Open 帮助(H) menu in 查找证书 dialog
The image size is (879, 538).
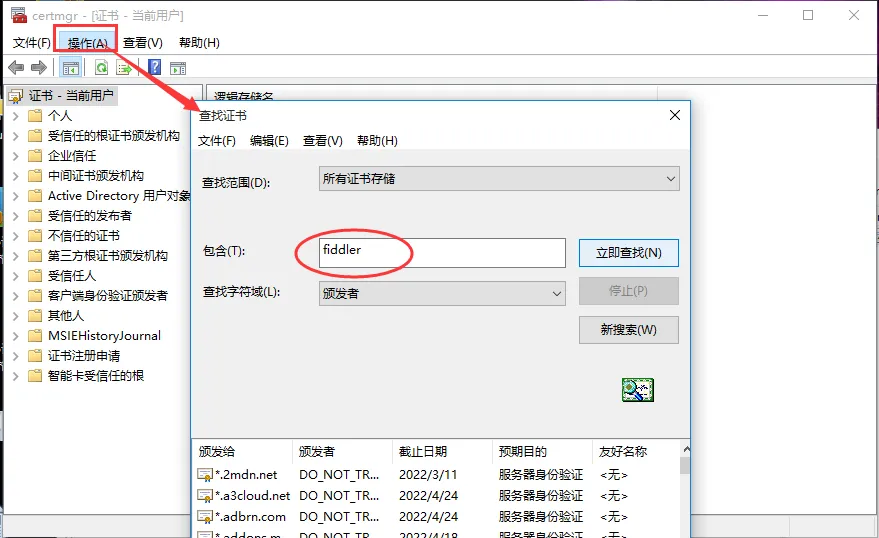point(377,141)
